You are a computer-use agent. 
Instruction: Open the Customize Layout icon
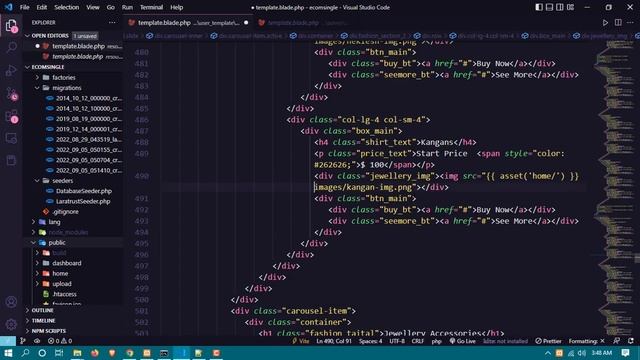pyautogui.click(x=570, y=7)
